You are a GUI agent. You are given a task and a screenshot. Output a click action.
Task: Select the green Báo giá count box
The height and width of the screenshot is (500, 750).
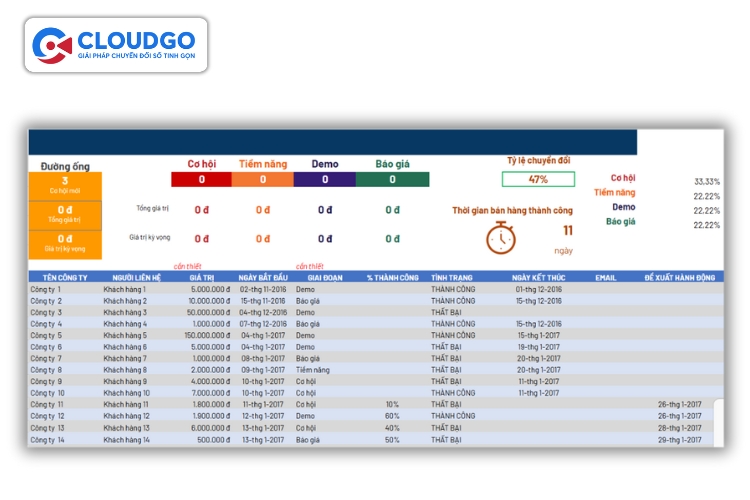pos(392,180)
